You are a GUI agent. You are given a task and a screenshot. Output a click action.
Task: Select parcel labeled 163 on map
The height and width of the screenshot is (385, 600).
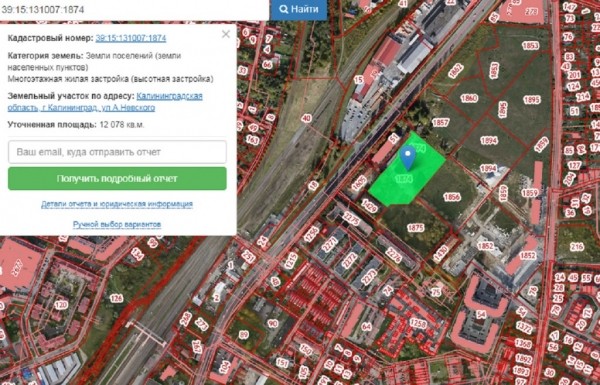[x=253, y=140]
